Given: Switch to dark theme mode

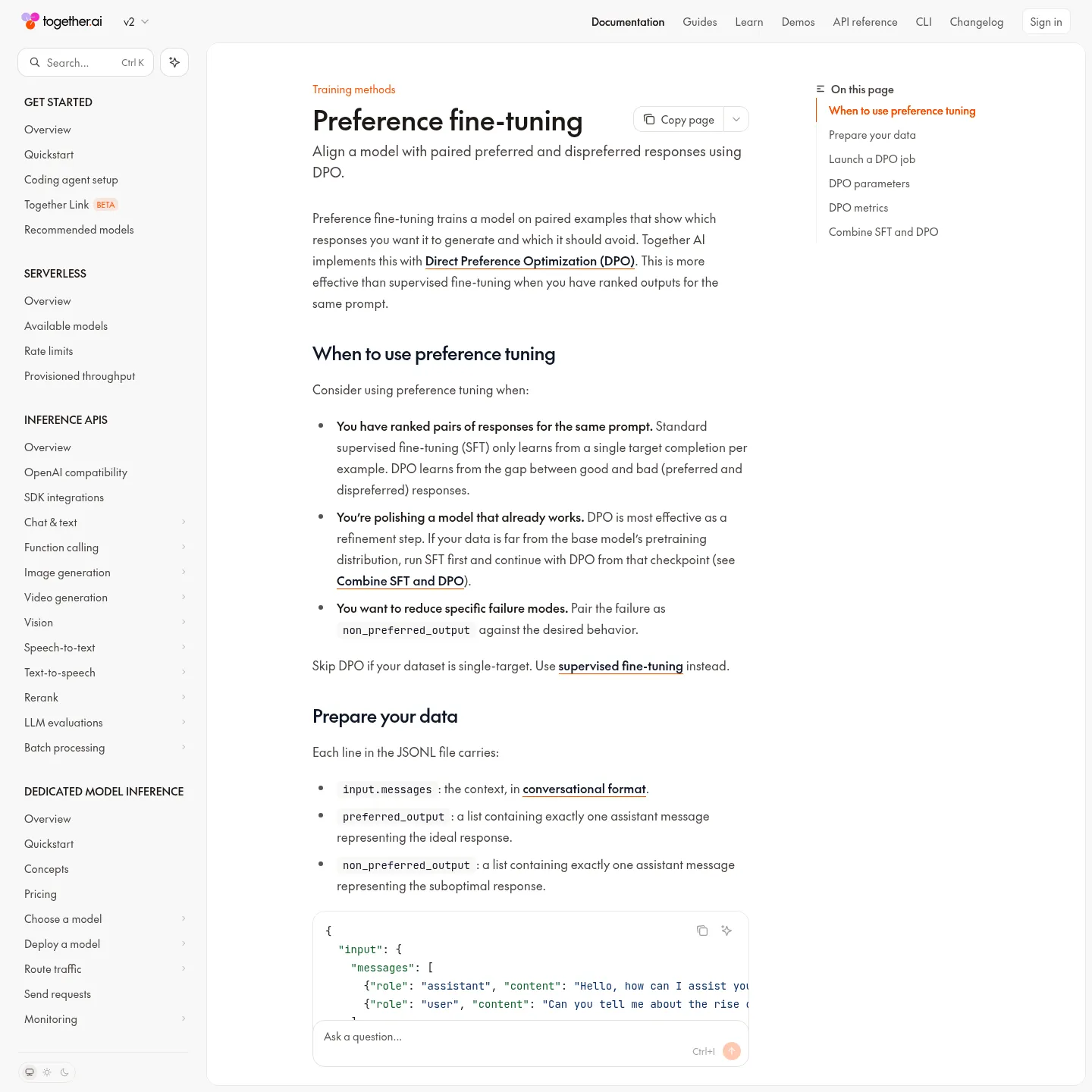Looking at the screenshot, I should click(x=64, y=1072).
